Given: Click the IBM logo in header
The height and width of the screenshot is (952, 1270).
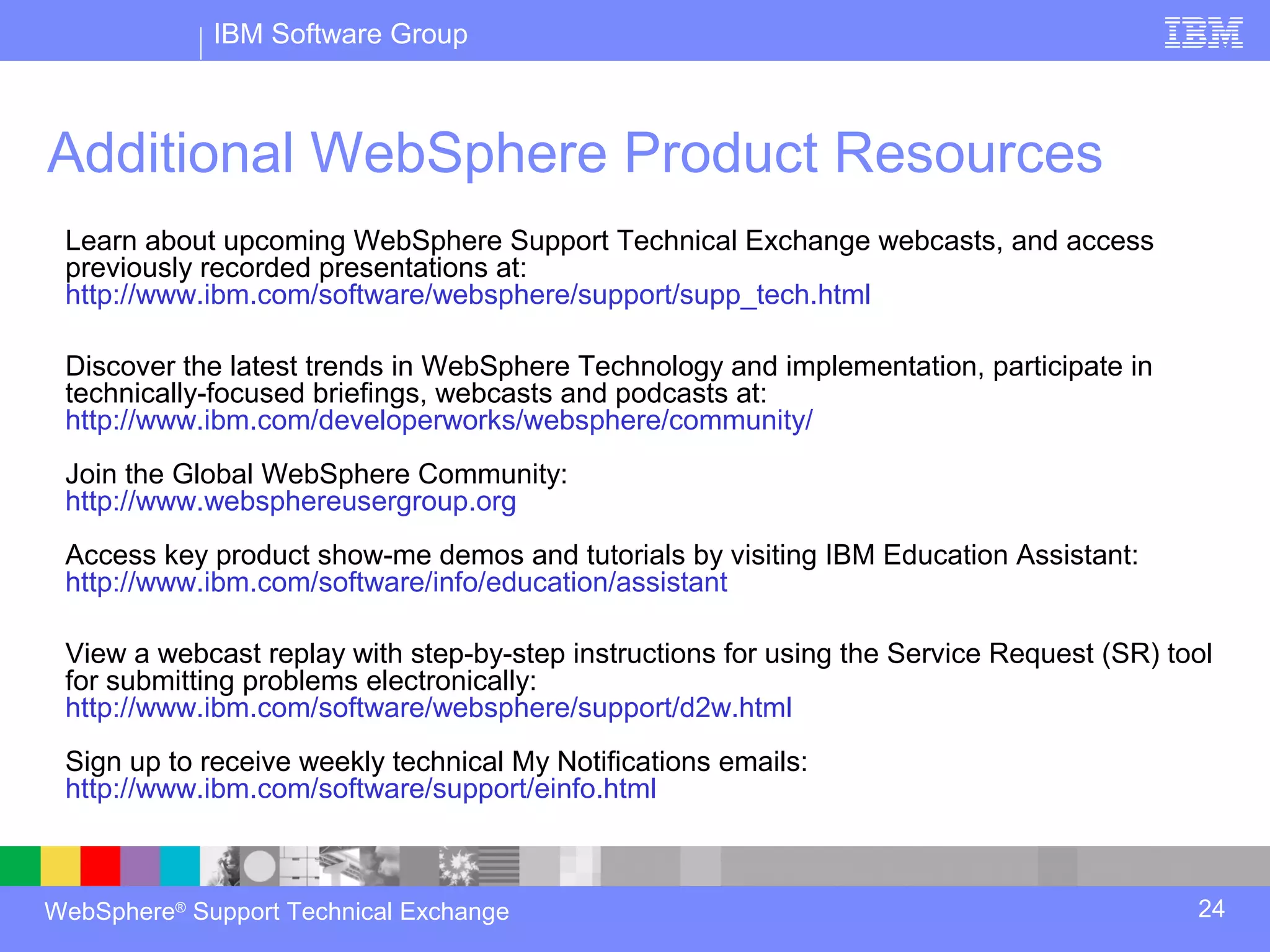Looking at the screenshot, I should pyautogui.click(x=1204, y=33).
